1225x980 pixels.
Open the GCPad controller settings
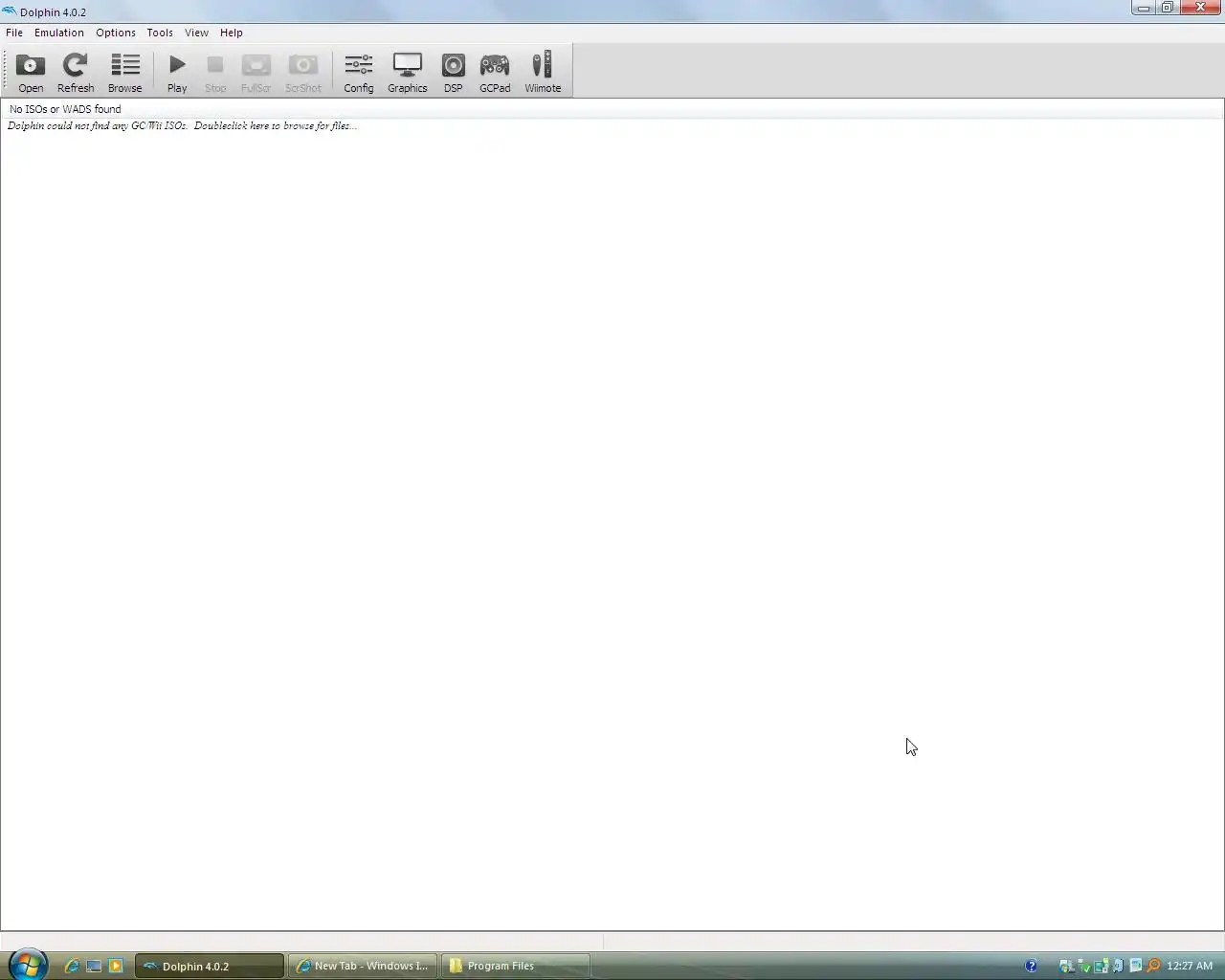[495, 73]
